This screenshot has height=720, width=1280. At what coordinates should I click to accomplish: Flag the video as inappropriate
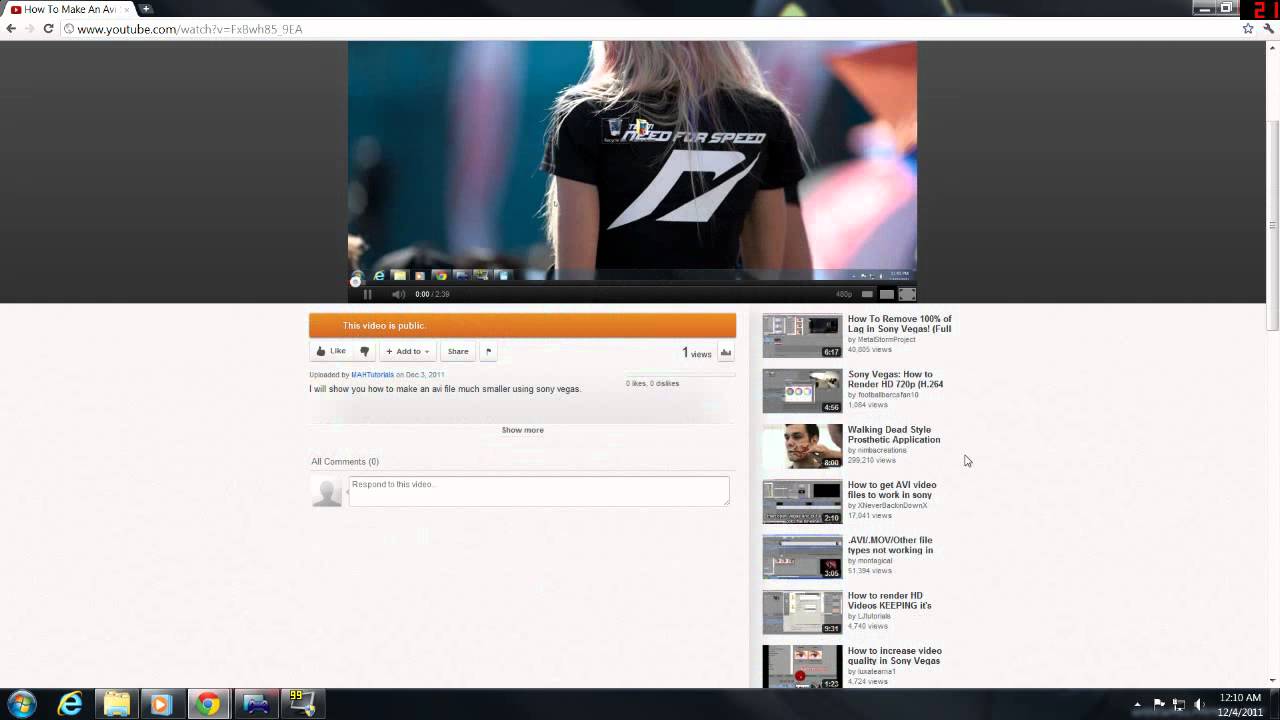coord(488,351)
